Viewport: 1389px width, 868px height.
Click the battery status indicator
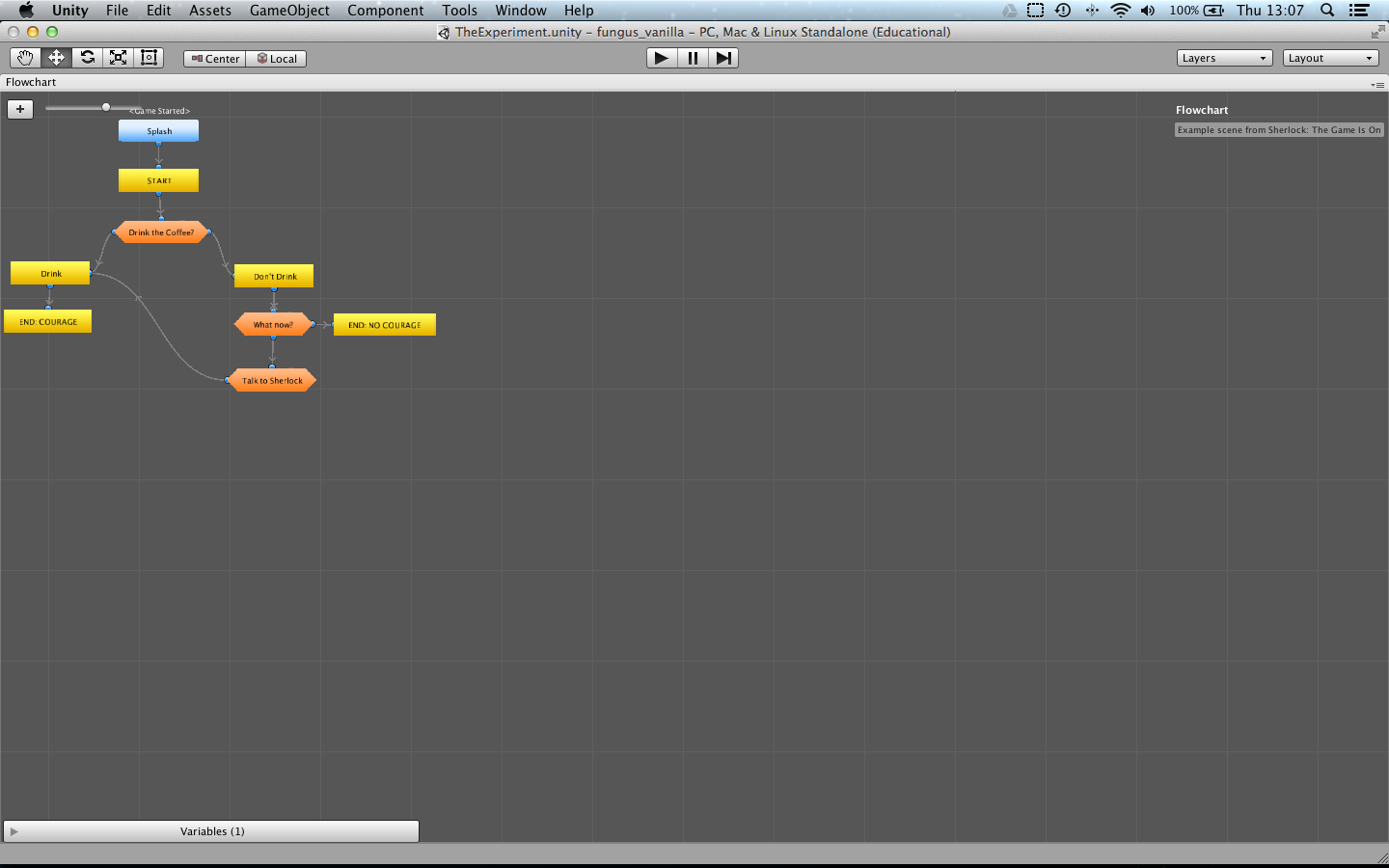(x=1197, y=11)
